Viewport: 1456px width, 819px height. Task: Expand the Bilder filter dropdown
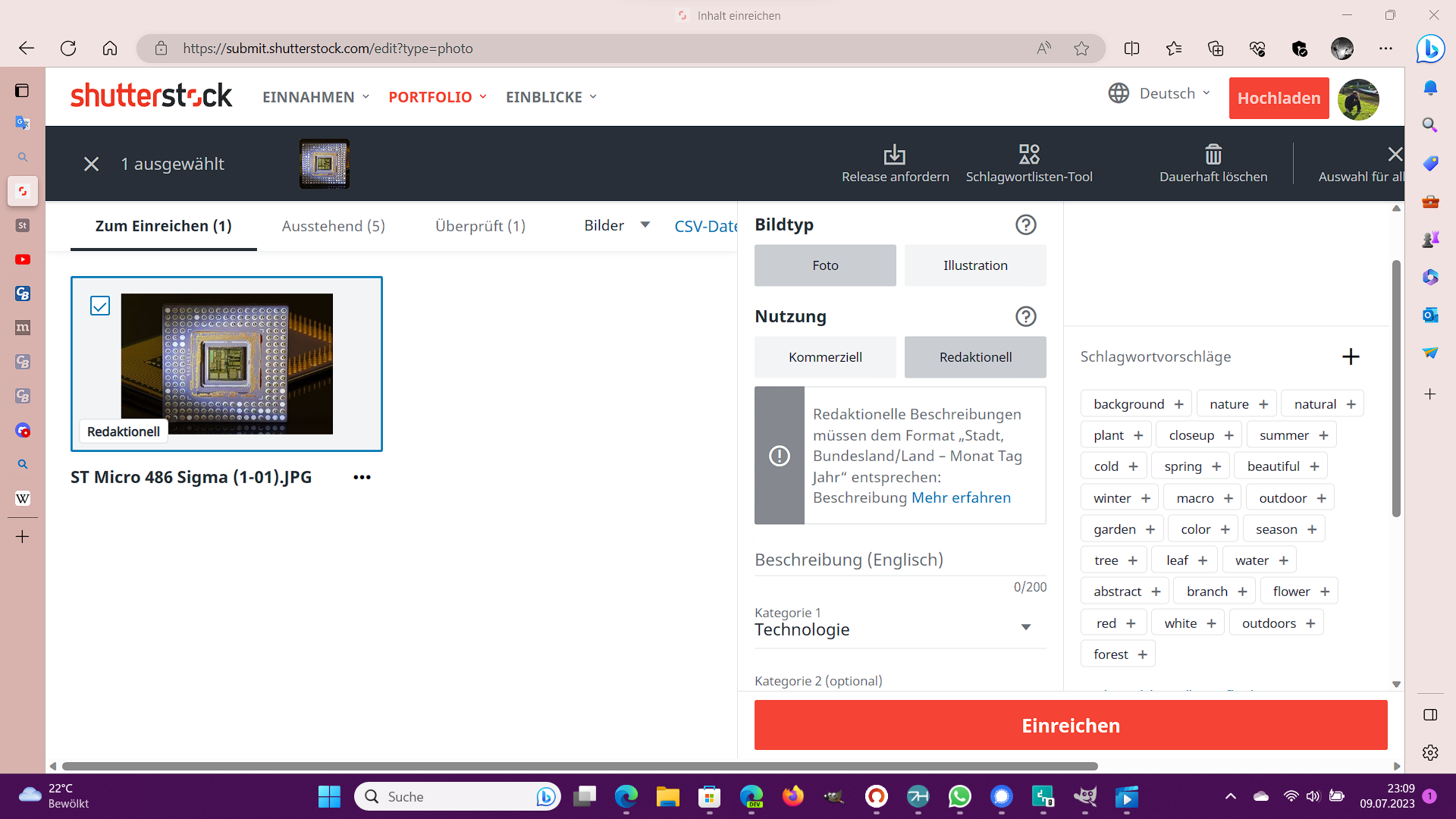tap(617, 225)
